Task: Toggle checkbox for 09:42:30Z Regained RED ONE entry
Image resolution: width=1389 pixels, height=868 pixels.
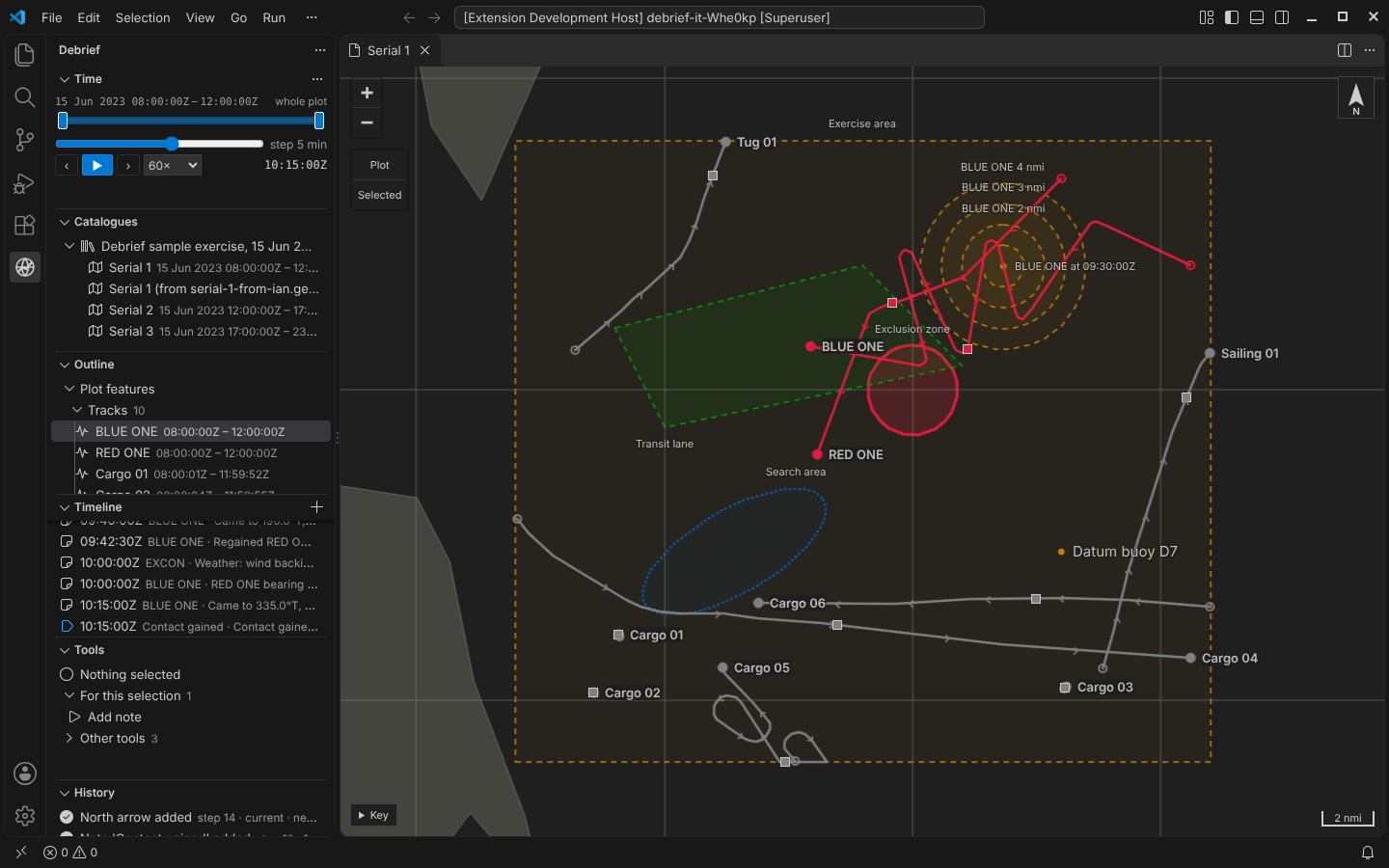Action: (x=67, y=541)
